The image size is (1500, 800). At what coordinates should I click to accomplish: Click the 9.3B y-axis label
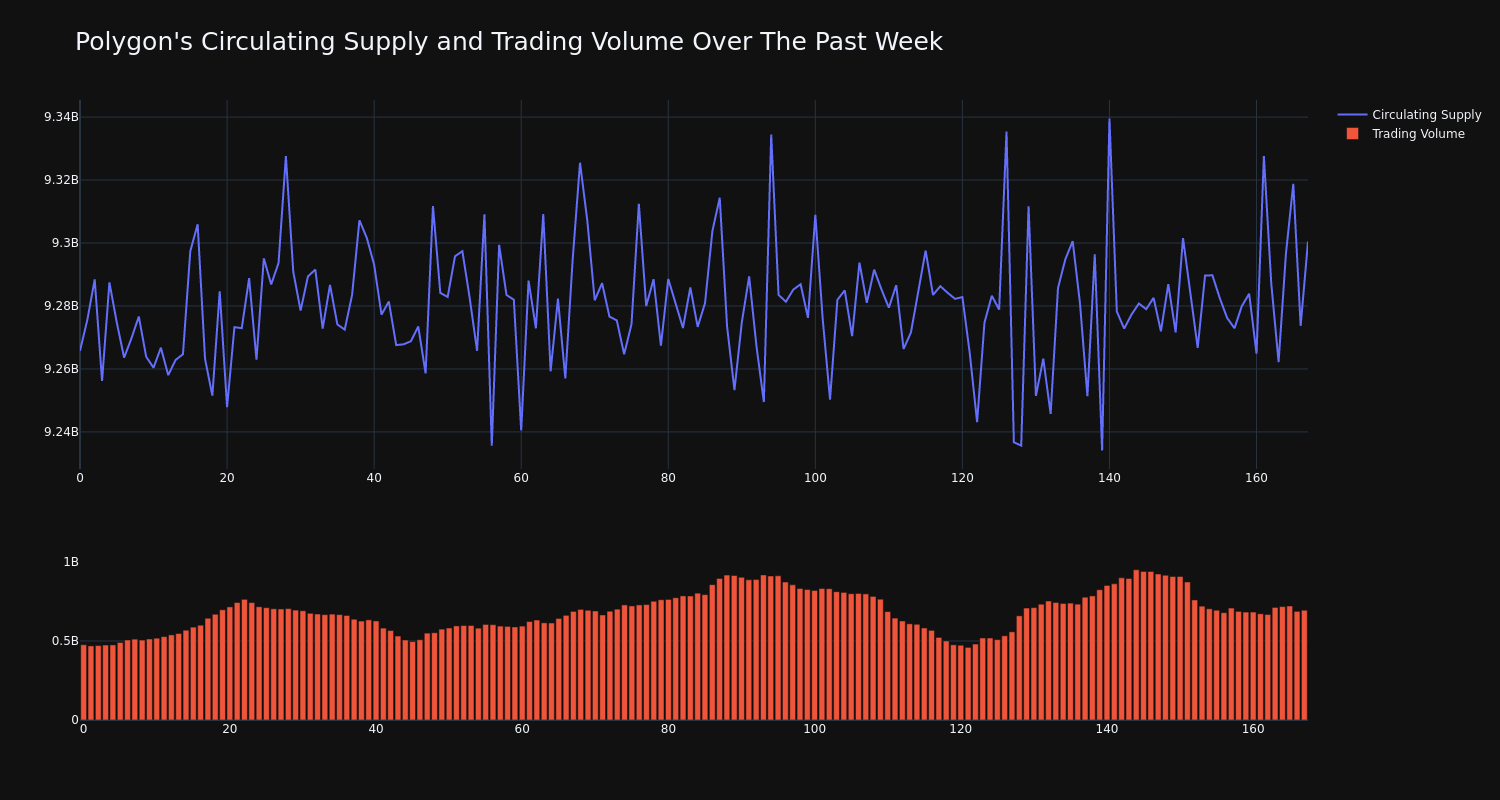point(65,243)
